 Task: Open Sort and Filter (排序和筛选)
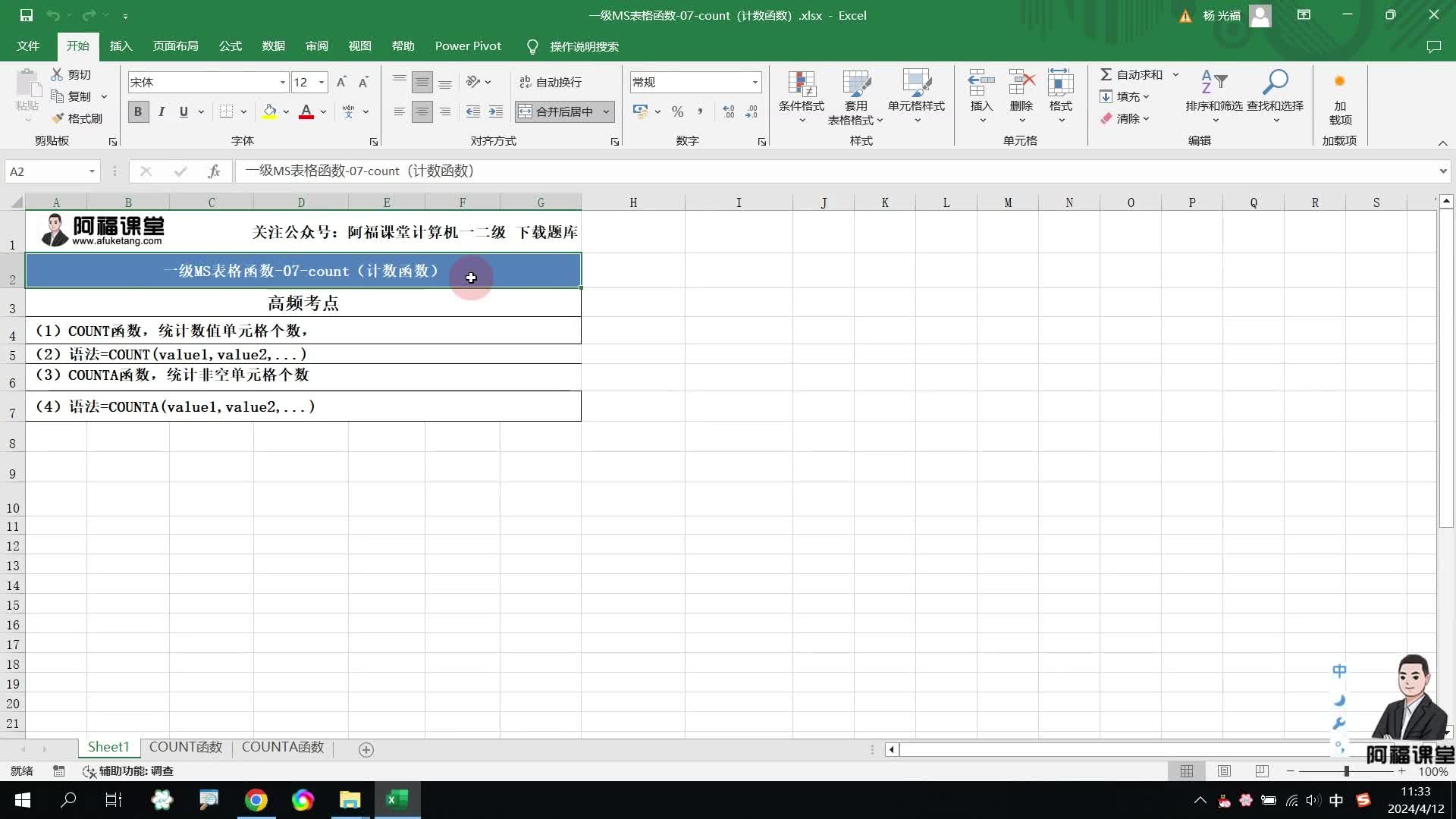(x=1214, y=97)
